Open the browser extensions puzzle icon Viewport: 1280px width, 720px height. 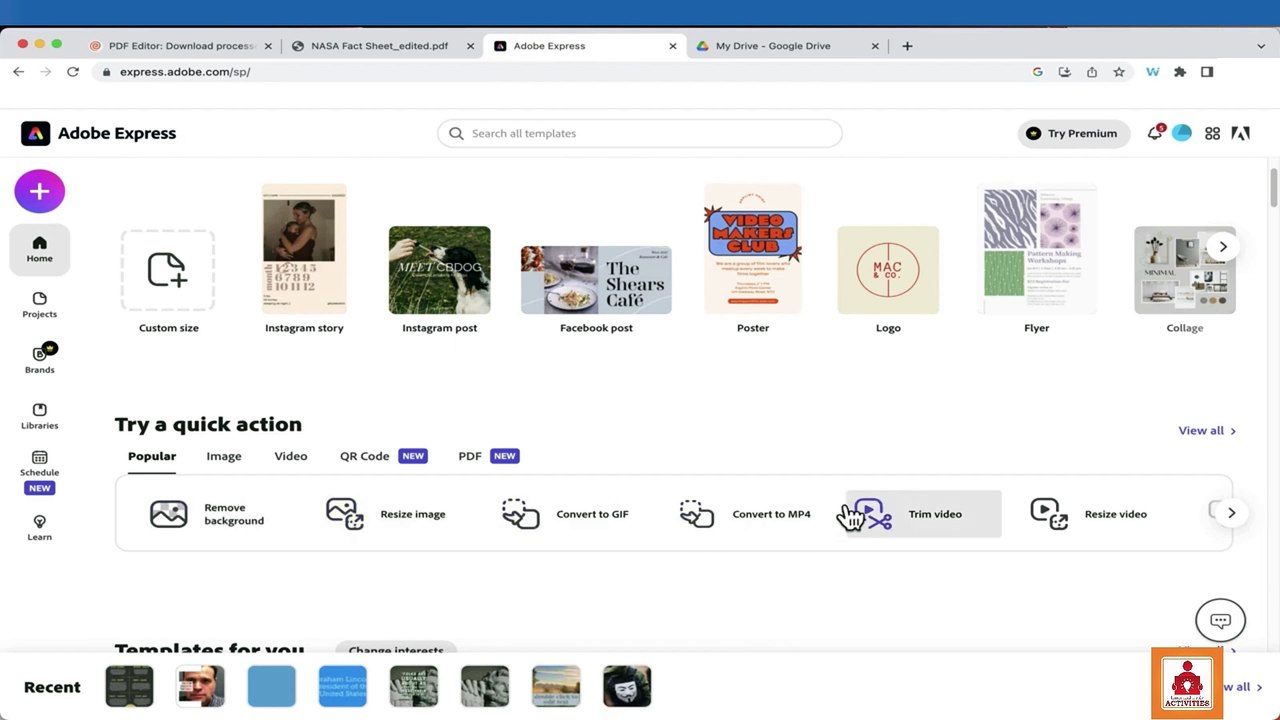(1180, 72)
